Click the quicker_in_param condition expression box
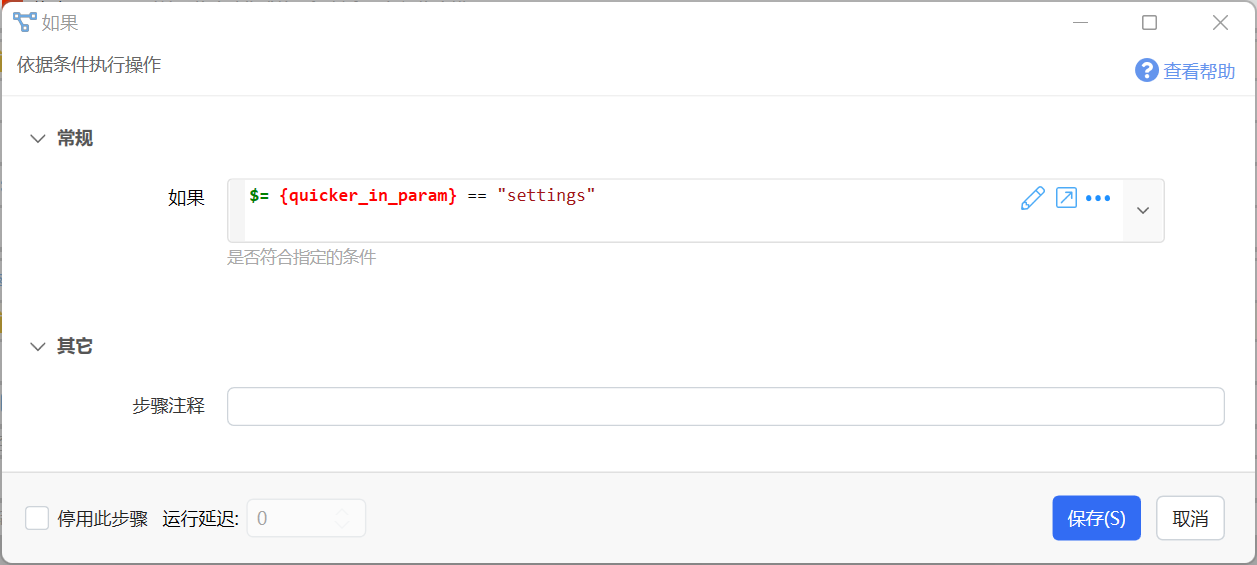The height and width of the screenshot is (565, 1257). (674, 210)
